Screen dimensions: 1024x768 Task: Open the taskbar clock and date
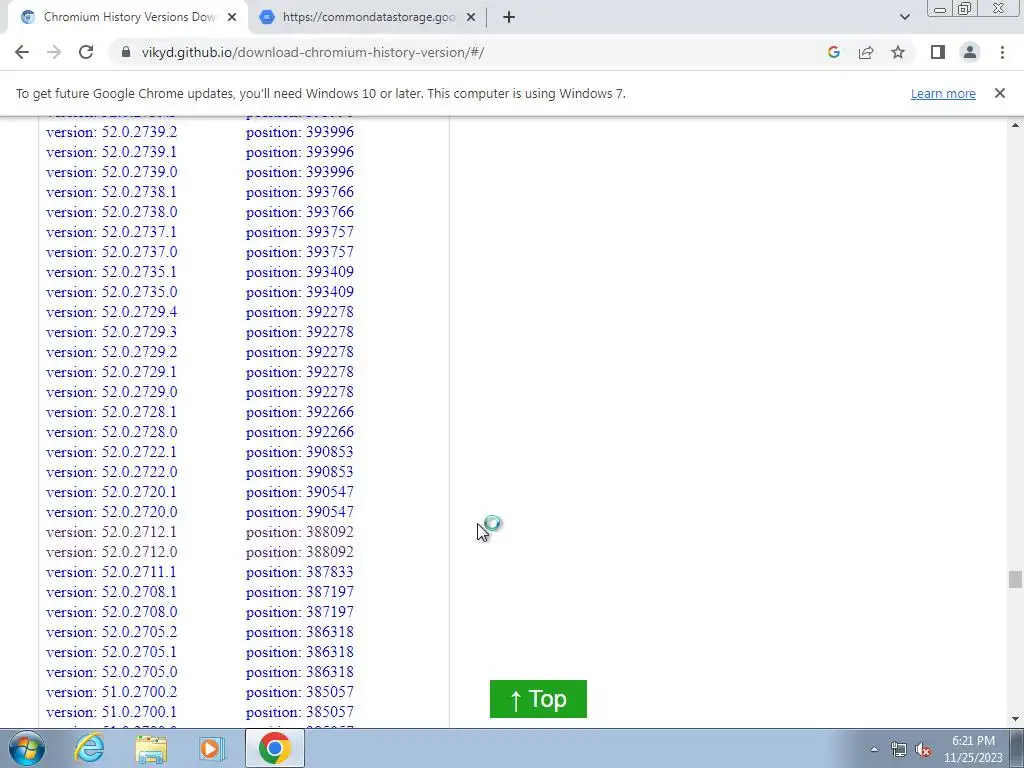(973, 749)
